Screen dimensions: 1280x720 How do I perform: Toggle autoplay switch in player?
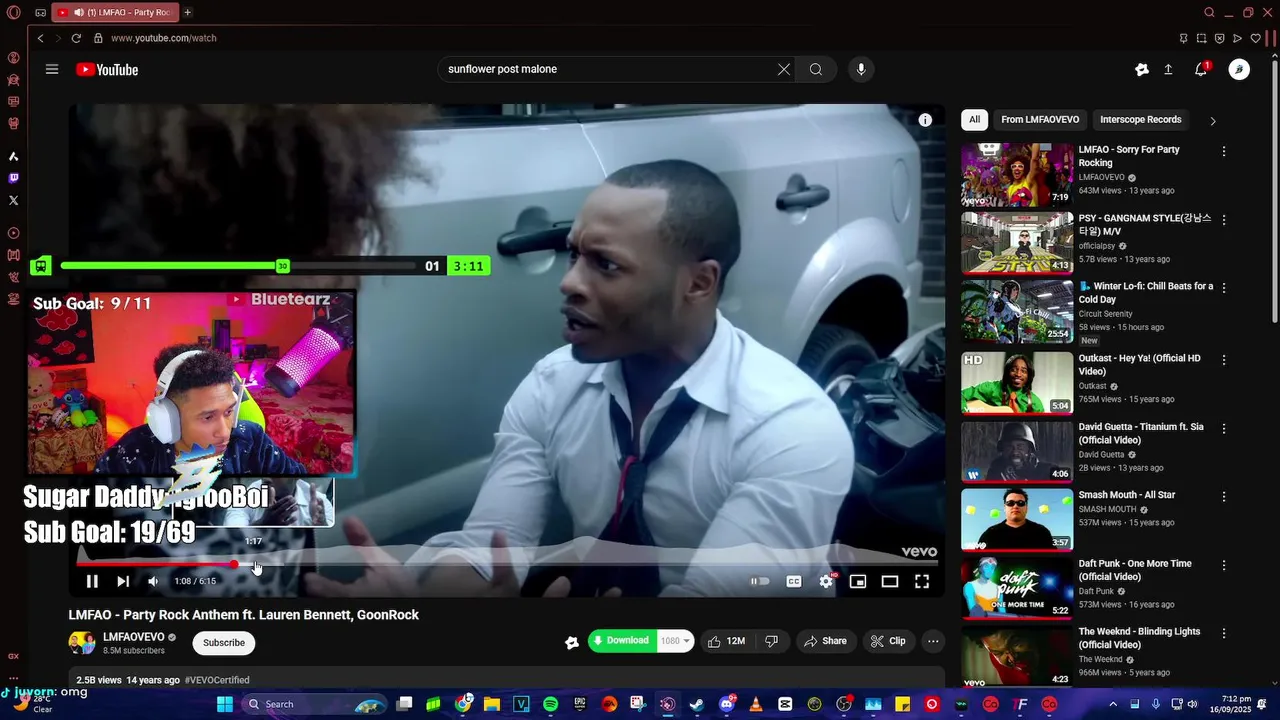pos(760,581)
